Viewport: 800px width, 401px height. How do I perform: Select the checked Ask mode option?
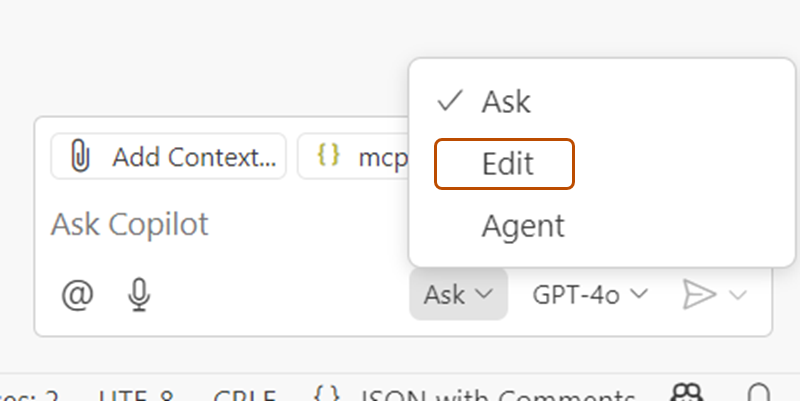505,101
